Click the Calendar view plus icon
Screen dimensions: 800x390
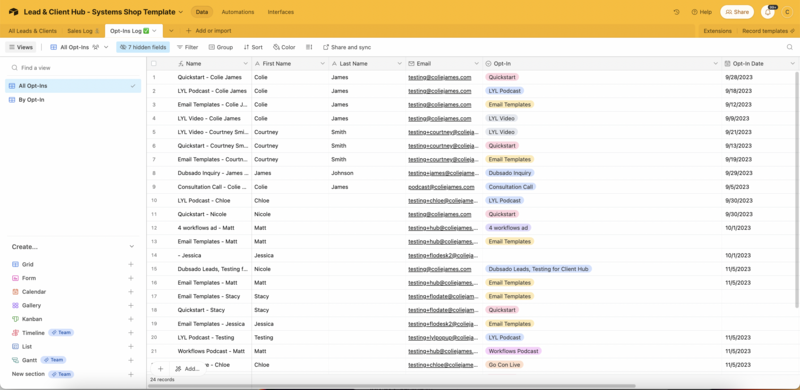pyautogui.click(x=131, y=291)
